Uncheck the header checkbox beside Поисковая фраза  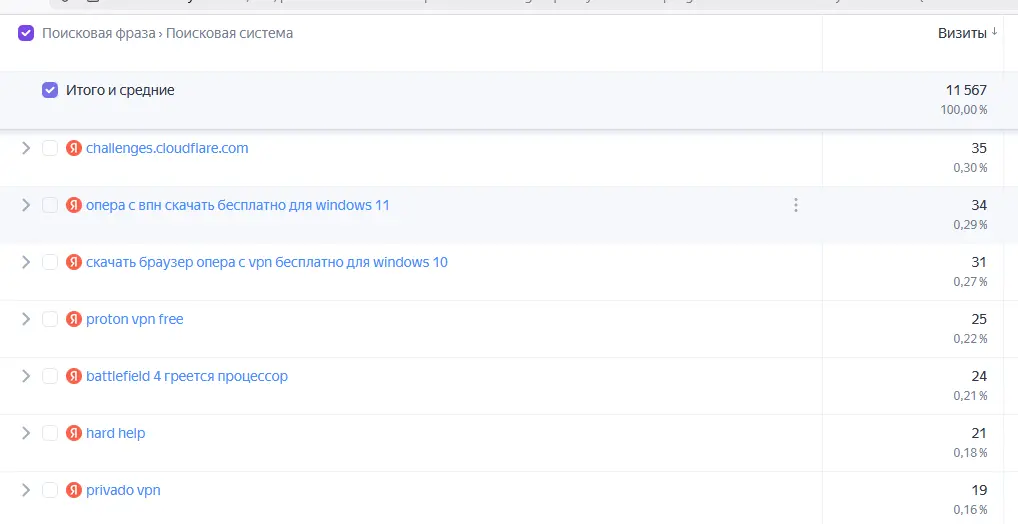[x=26, y=33]
